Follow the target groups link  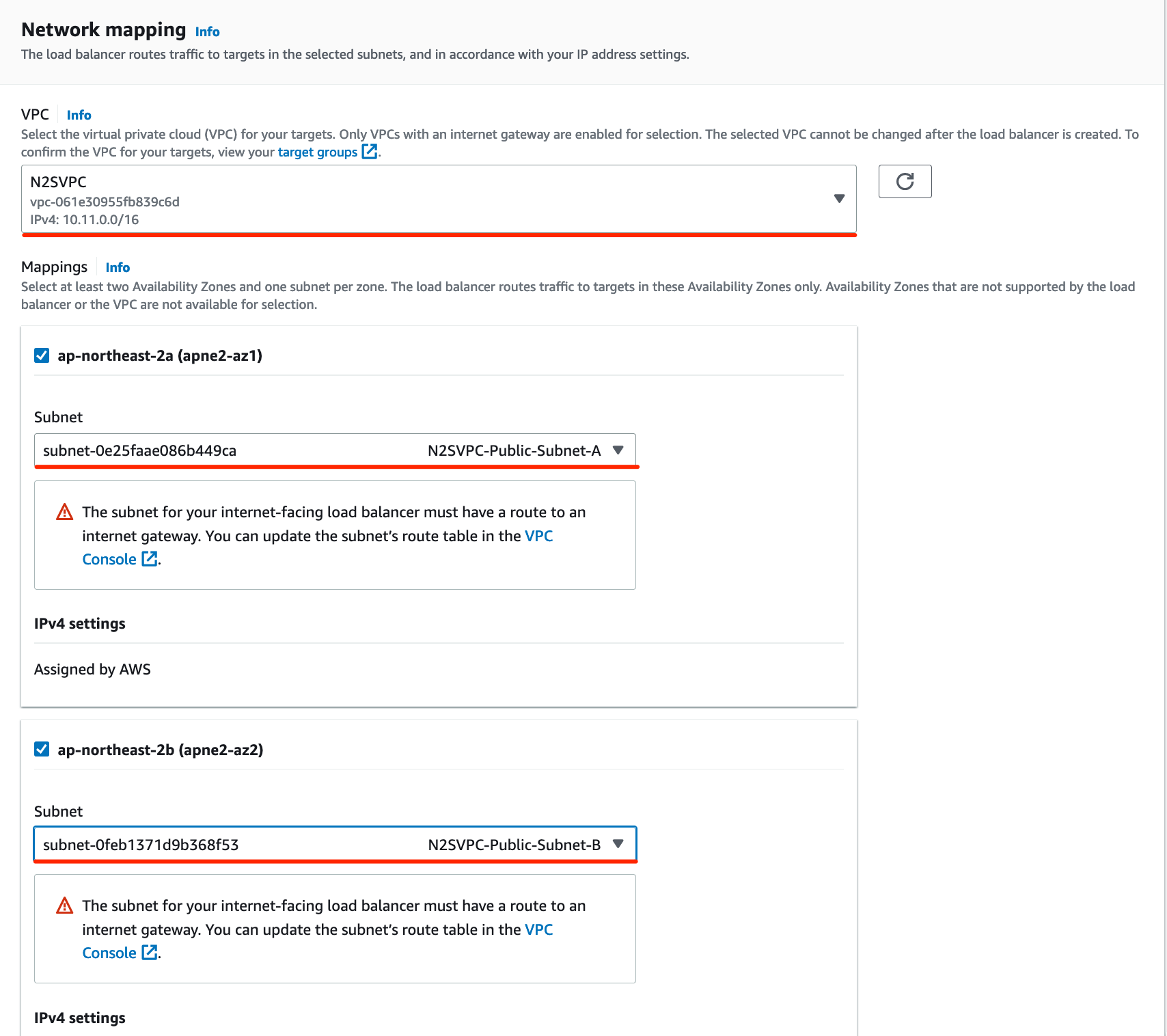click(318, 152)
